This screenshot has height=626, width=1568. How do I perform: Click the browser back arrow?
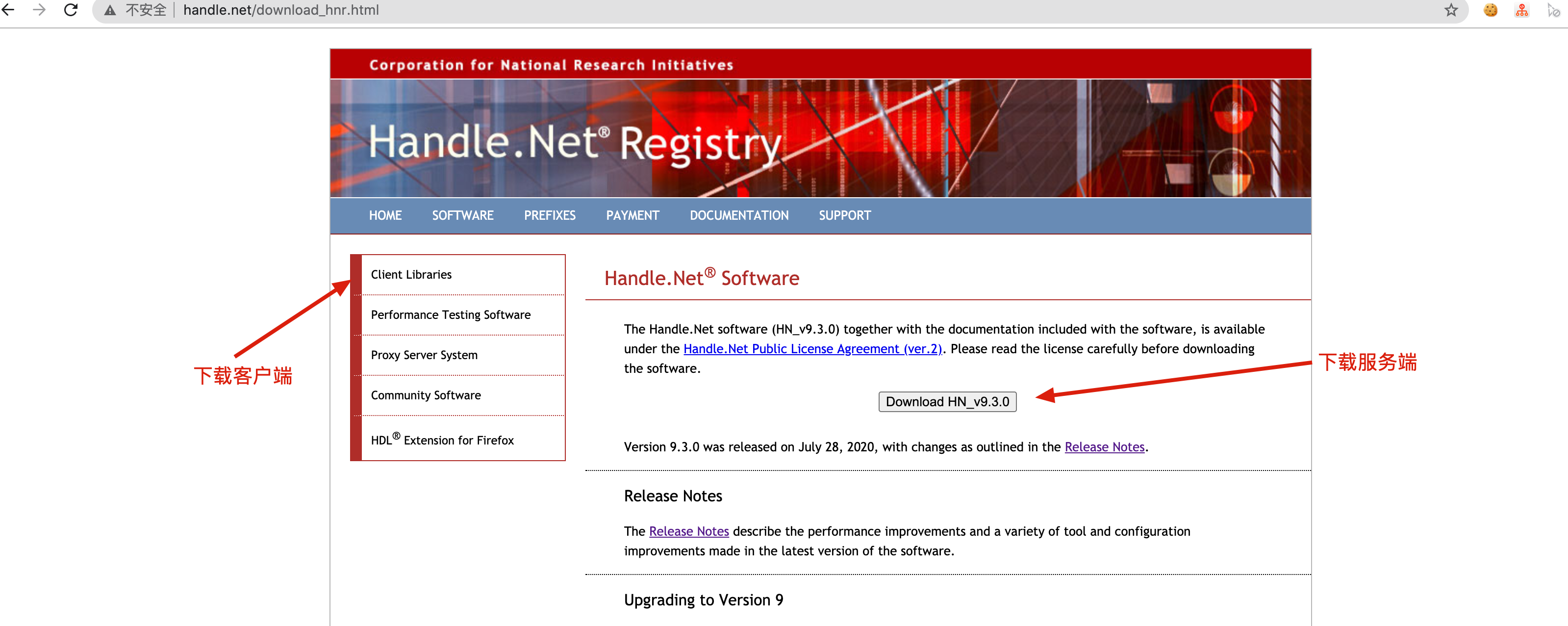click(x=7, y=10)
